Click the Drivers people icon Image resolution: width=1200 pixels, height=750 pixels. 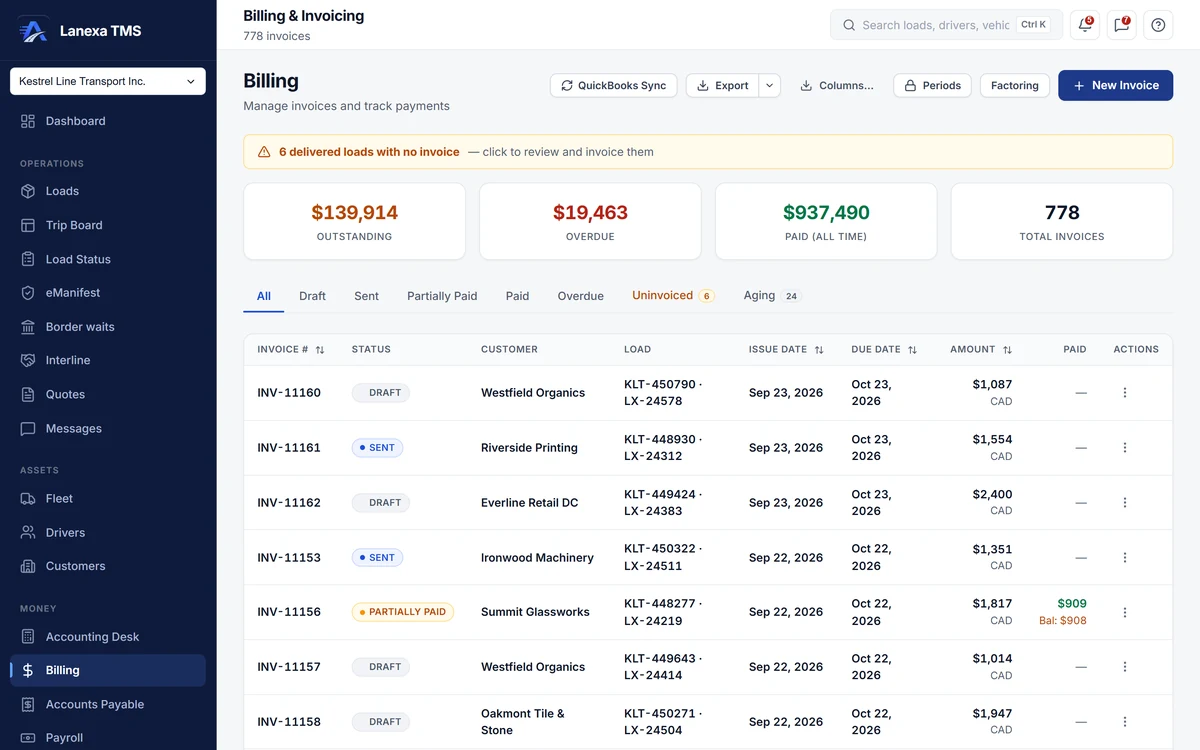(28, 532)
